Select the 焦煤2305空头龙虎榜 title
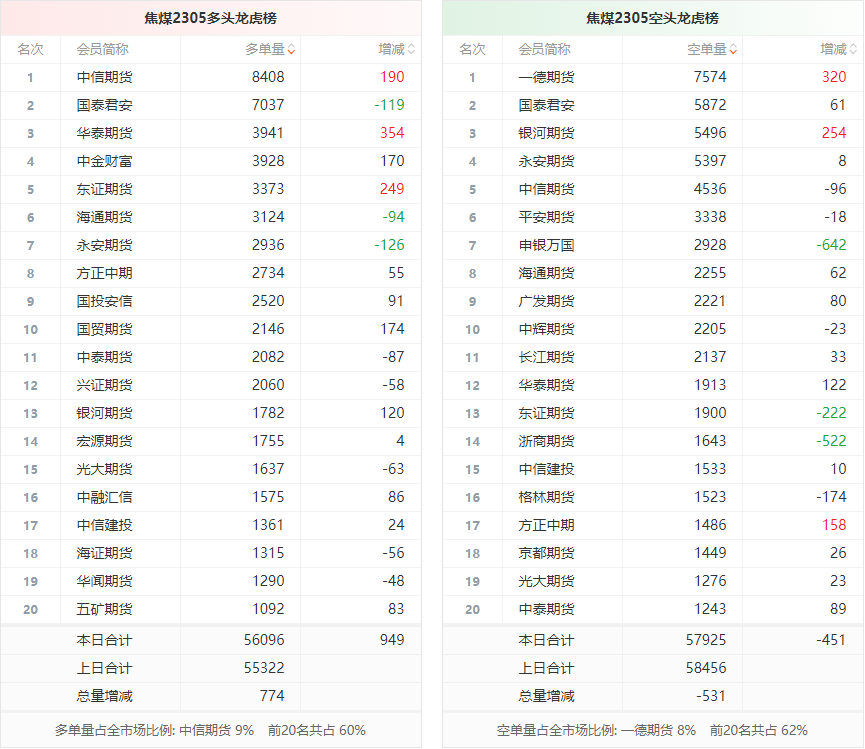This screenshot has height=749, width=865. coord(652,18)
